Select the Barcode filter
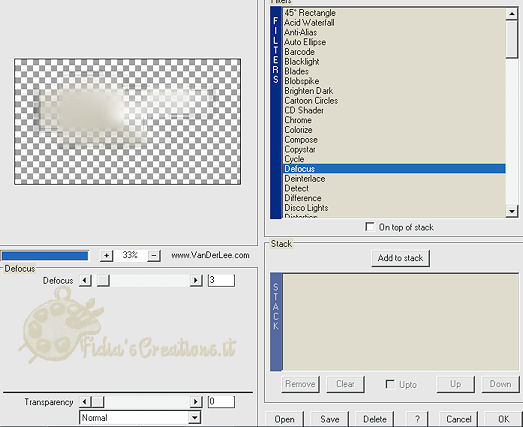 [394, 52]
